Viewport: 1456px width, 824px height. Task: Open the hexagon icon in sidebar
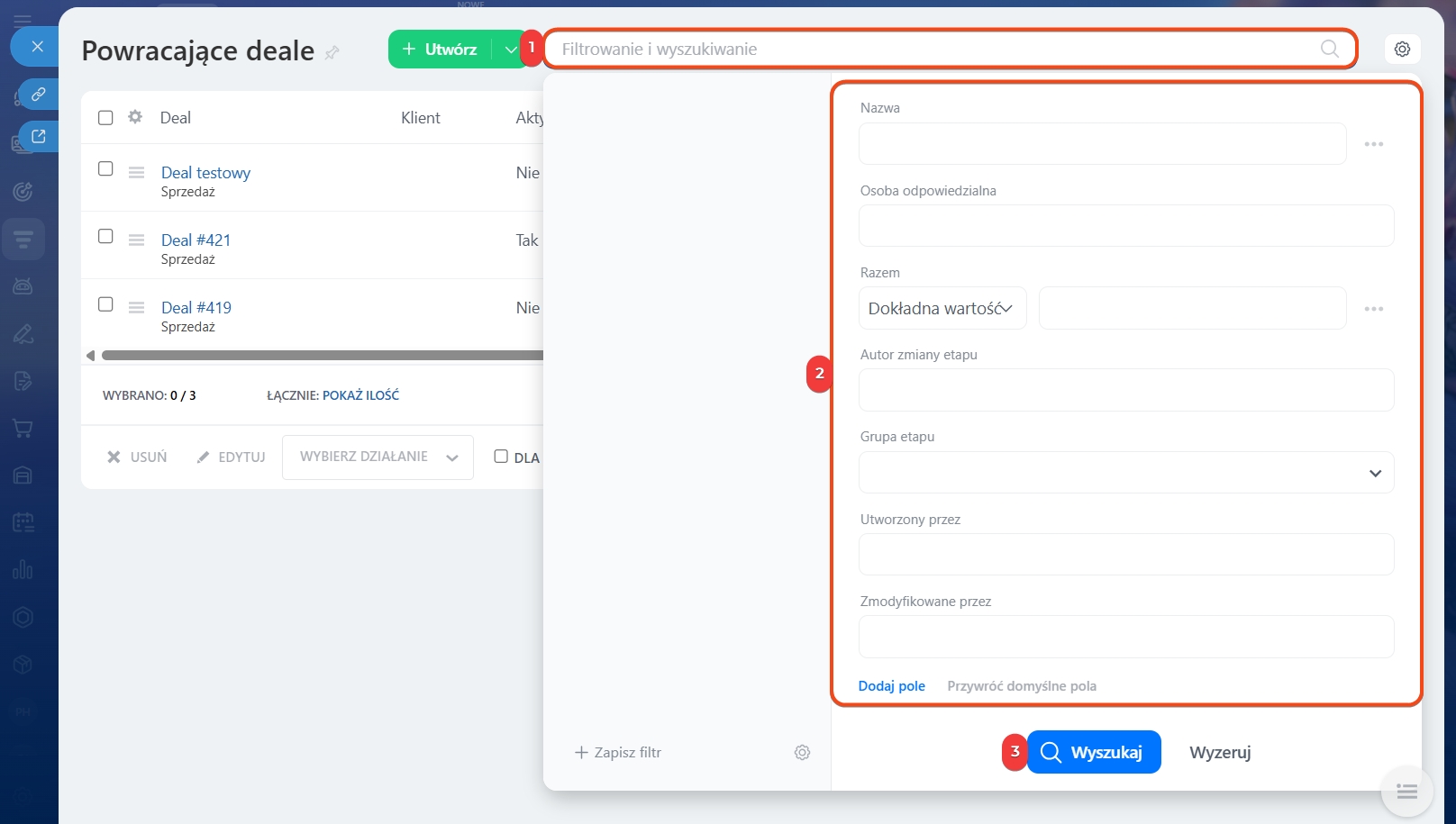coord(23,617)
